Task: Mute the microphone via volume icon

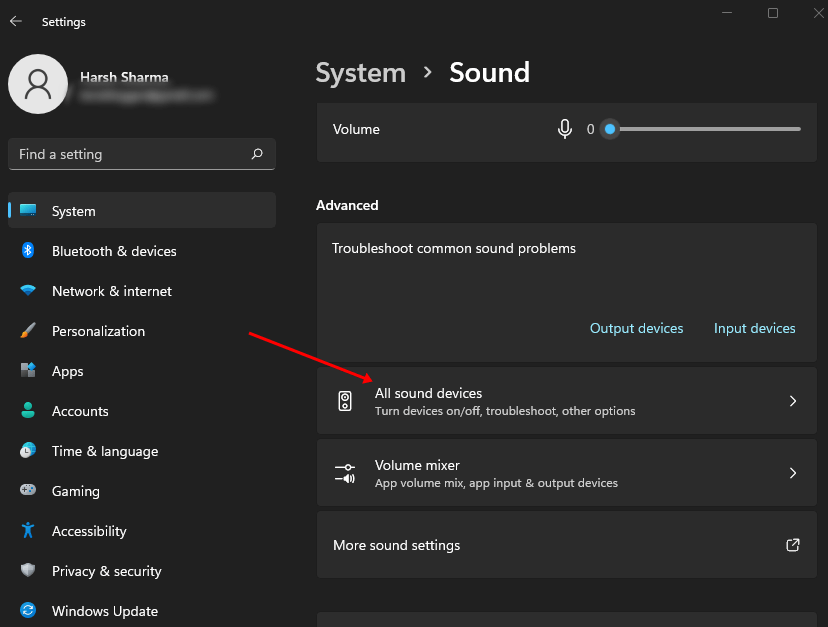Action: pos(565,129)
